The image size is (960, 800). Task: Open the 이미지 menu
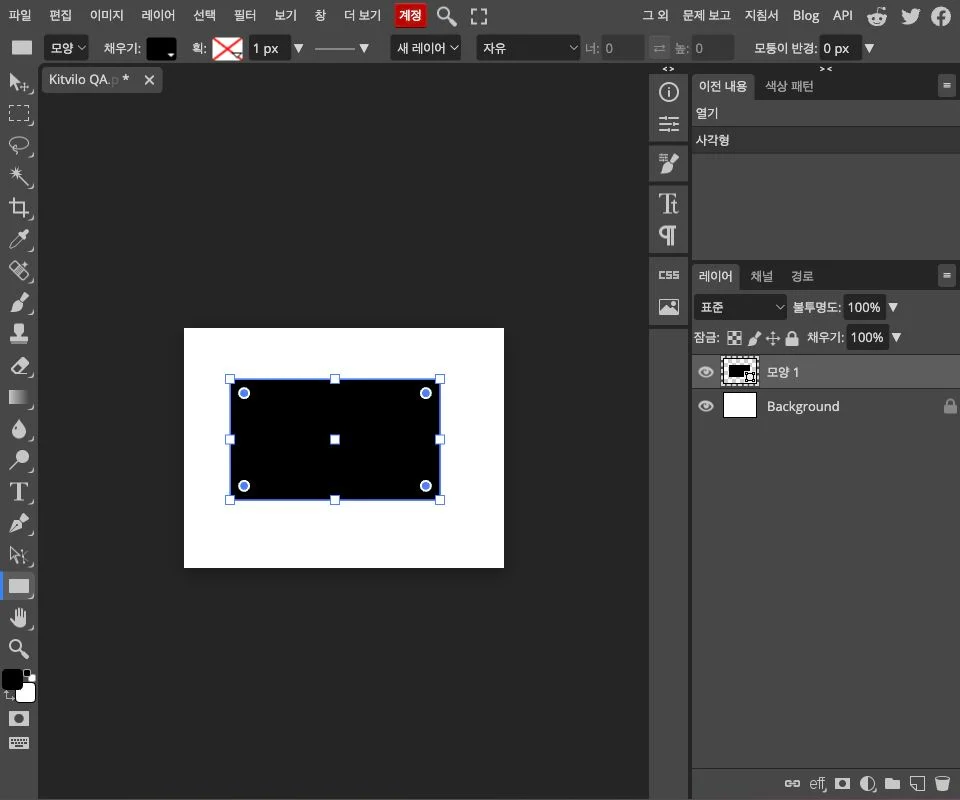coord(107,15)
